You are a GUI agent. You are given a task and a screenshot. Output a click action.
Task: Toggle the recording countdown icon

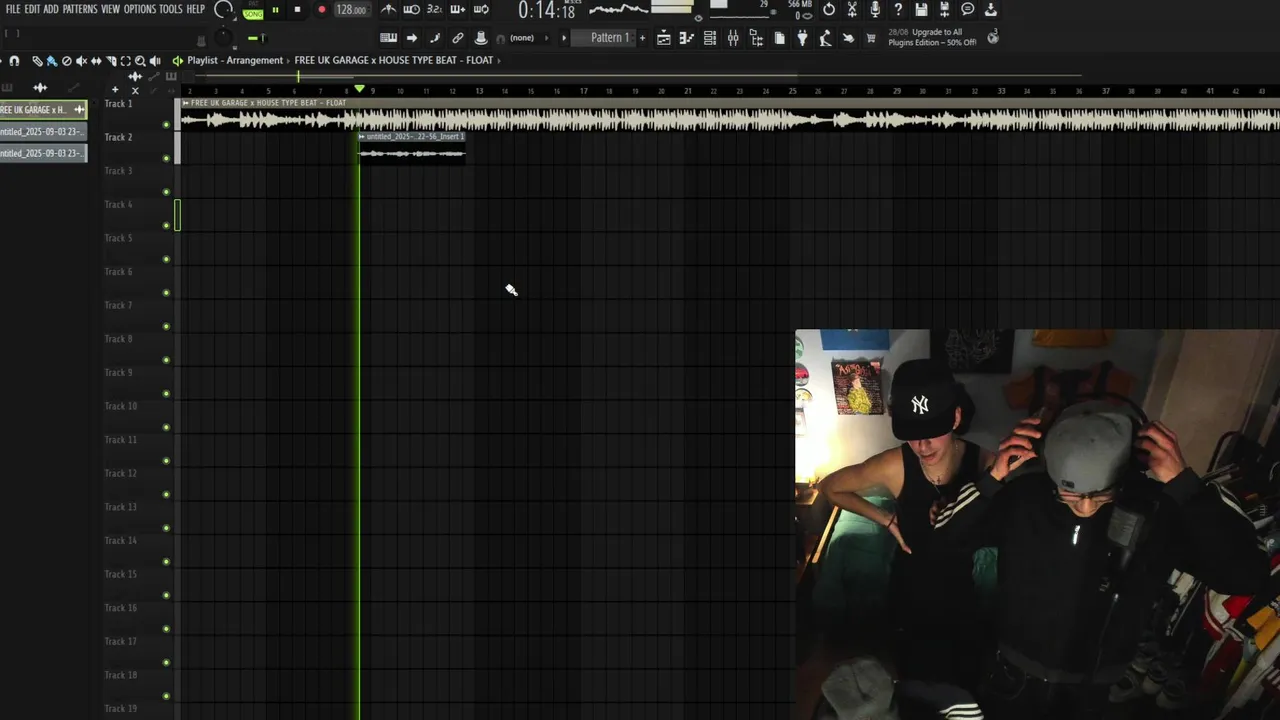coord(434,10)
